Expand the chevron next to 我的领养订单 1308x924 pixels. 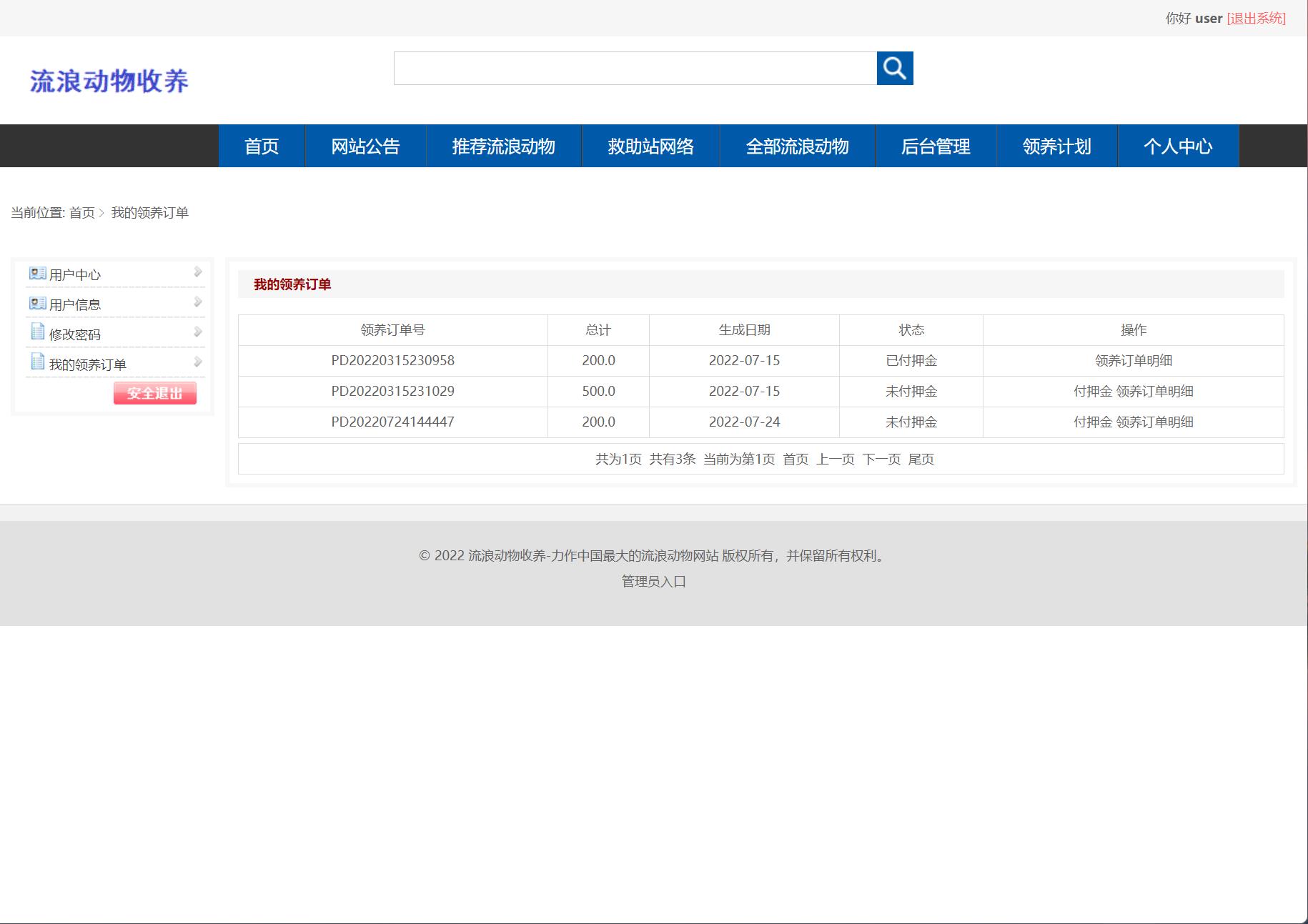198,362
